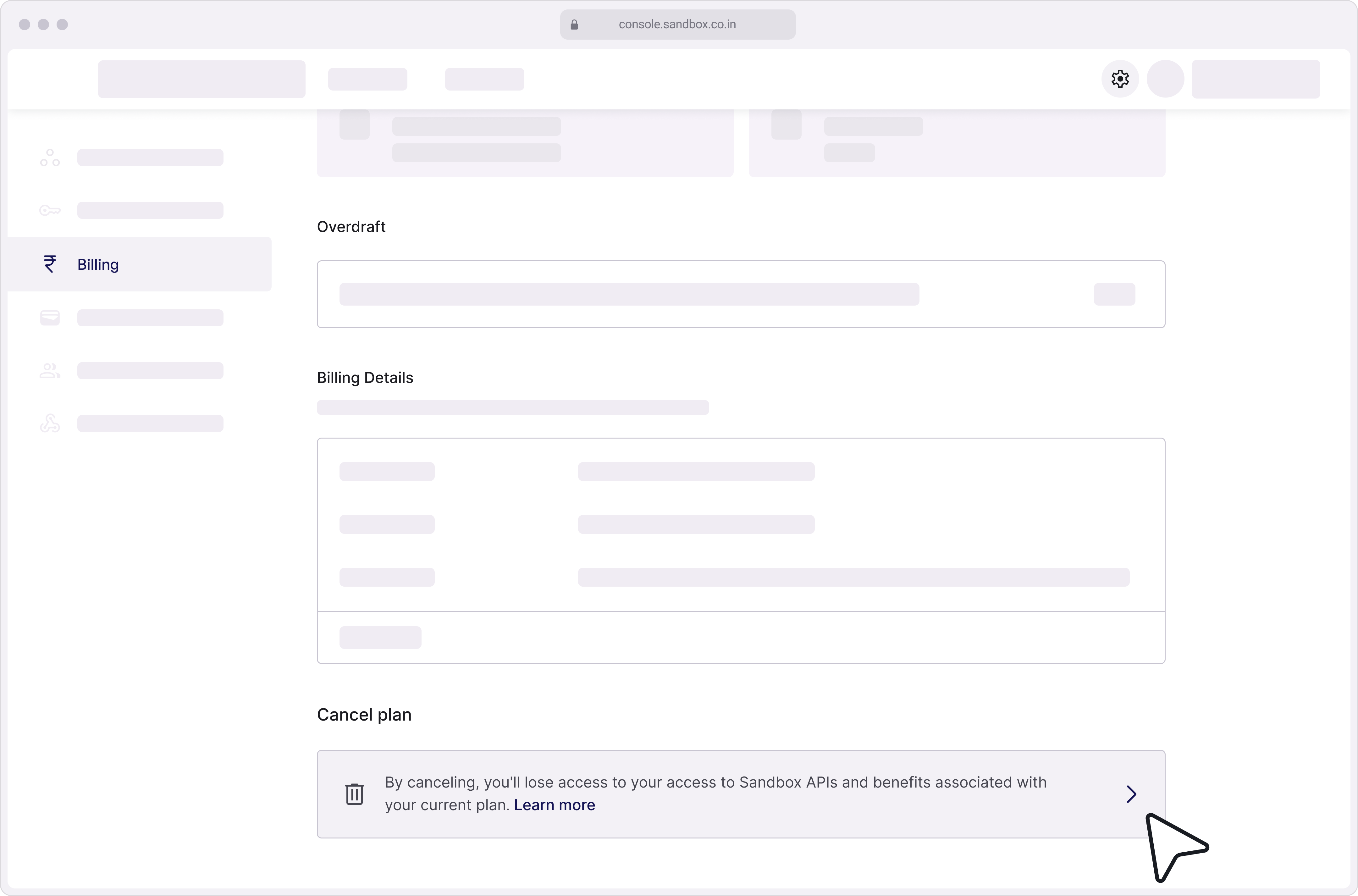1358x896 pixels.
Task: Click the users icon in sidebar
Action: [x=50, y=371]
